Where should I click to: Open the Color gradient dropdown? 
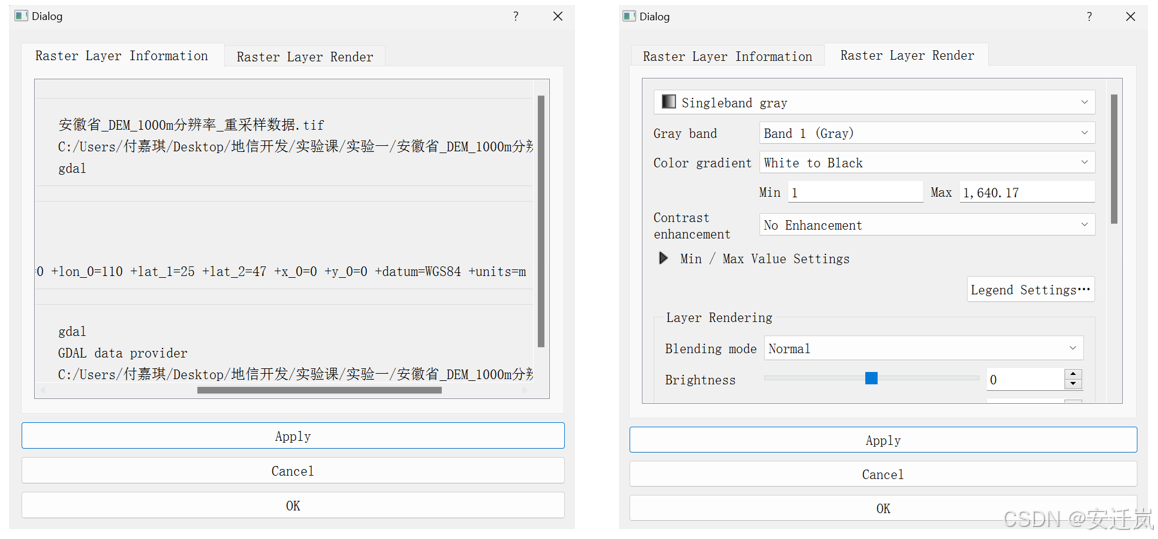click(x=926, y=163)
